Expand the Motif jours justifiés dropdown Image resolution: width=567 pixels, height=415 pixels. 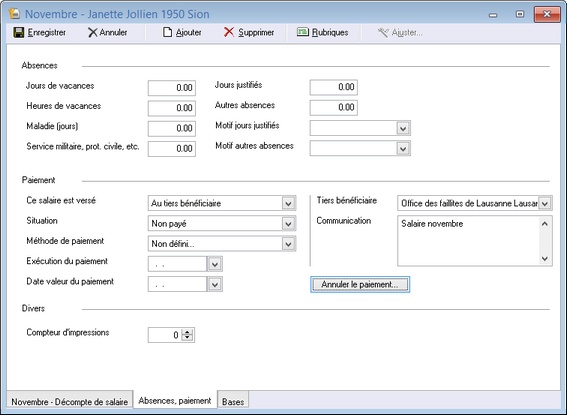[403, 128]
